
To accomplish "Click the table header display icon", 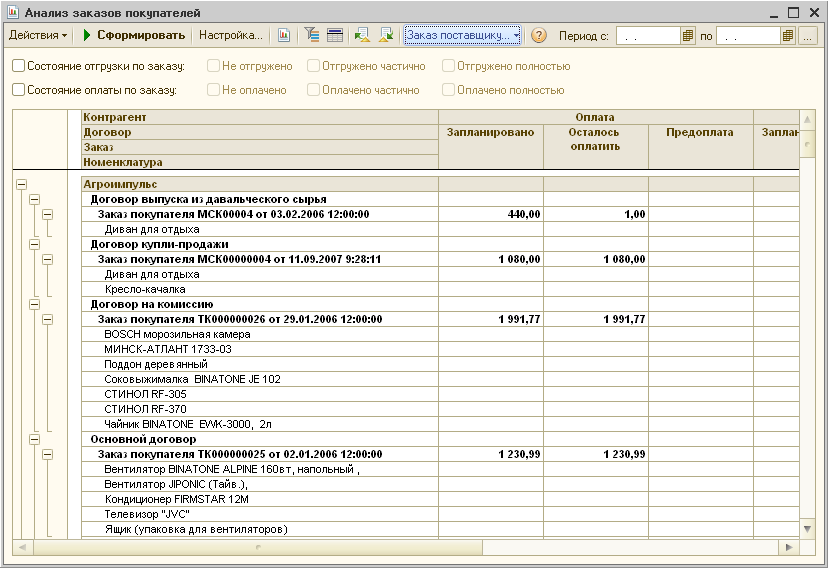I will [335, 35].
